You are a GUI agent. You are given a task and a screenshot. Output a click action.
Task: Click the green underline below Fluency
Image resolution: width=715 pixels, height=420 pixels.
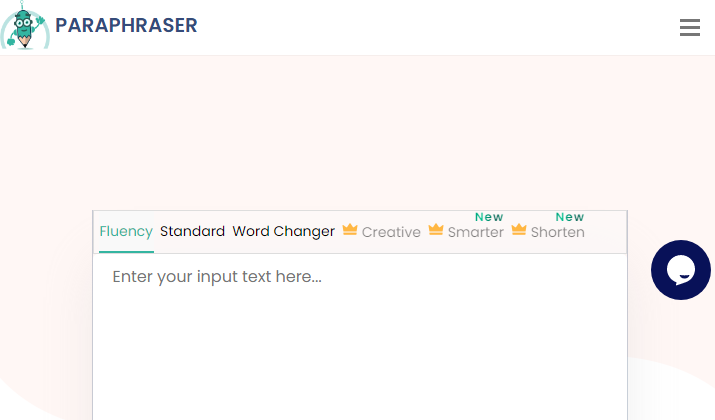126,251
